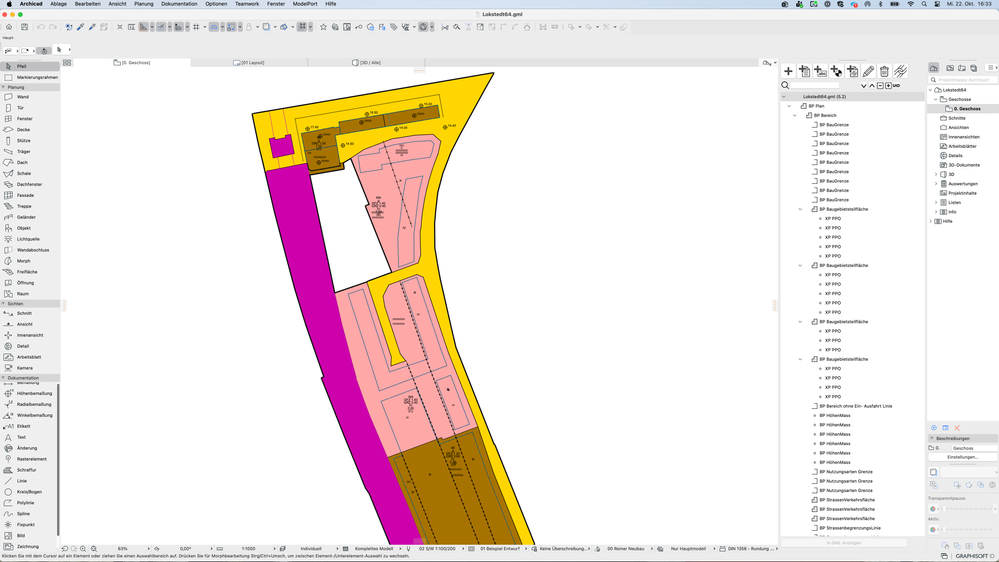
Task: Open the Dokumentation menu
Action: (x=179, y=4)
